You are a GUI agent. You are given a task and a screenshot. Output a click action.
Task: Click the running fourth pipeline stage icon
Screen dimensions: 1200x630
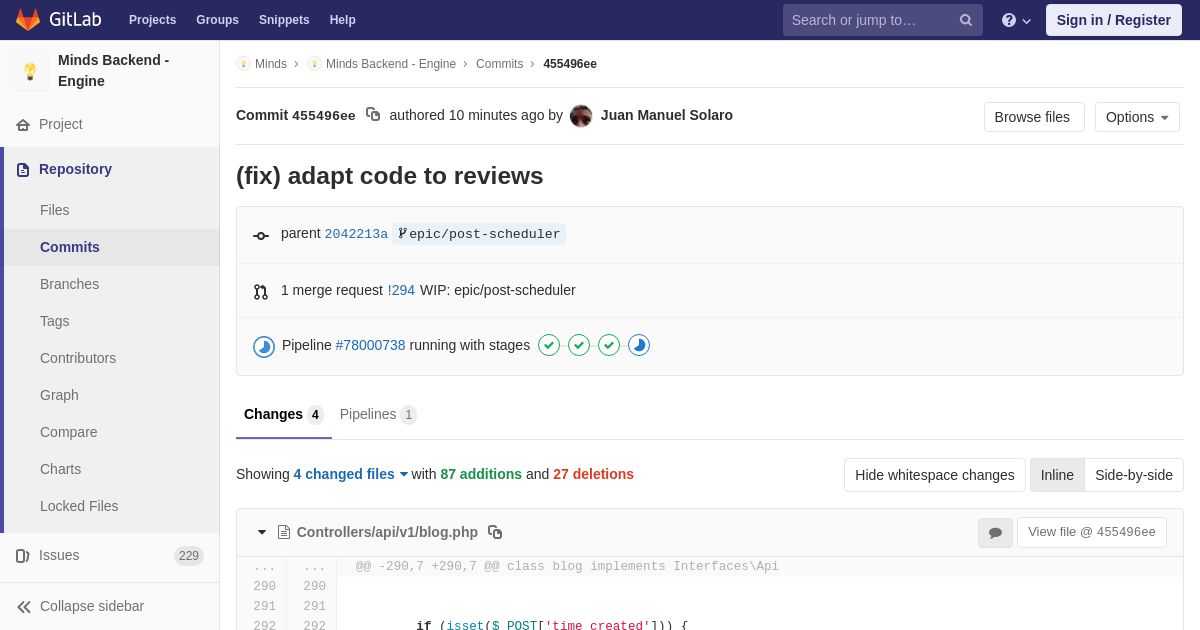click(x=639, y=345)
